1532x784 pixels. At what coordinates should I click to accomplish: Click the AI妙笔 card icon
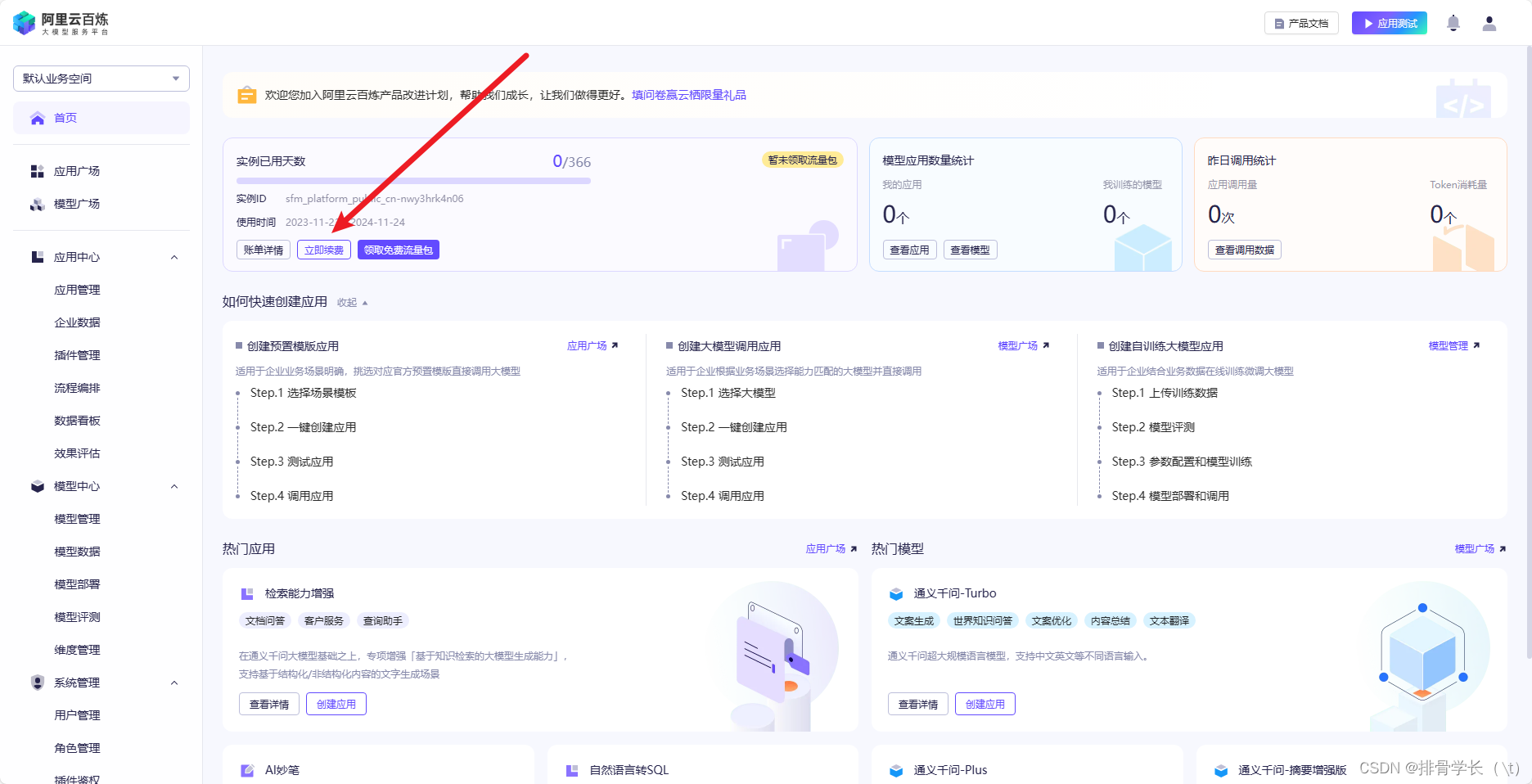coord(247,770)
